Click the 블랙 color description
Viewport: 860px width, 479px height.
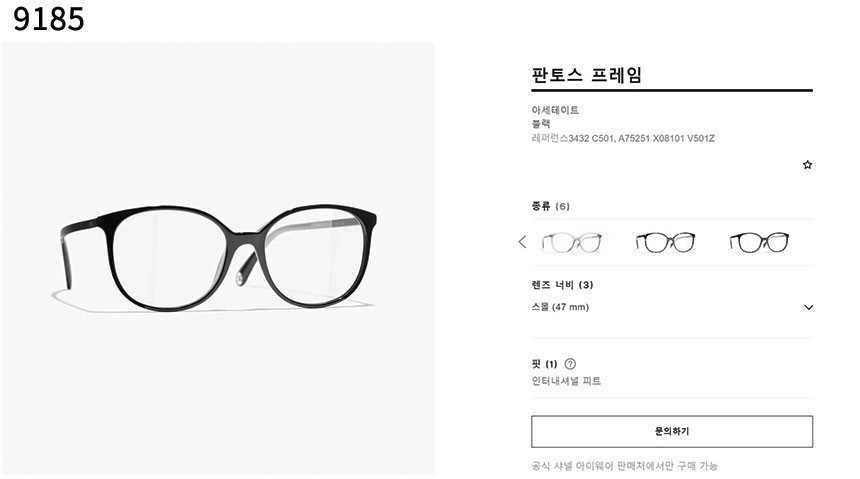tap(541, 124)
